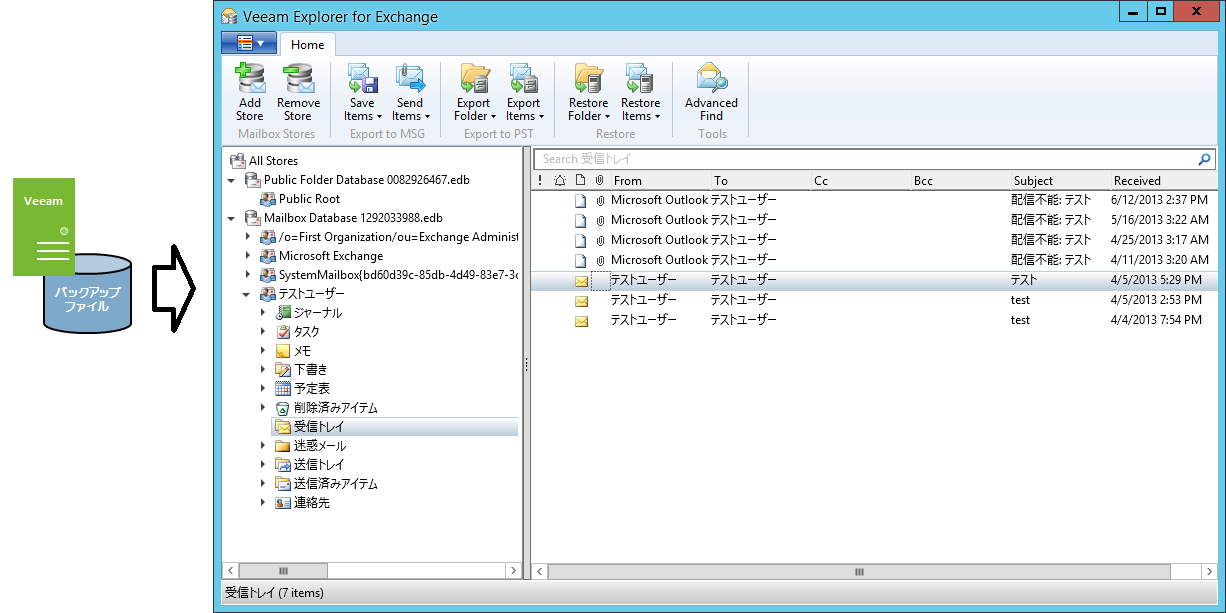Expand the SystemMailbox node
The height and width of the screenshot is (613, 1226).
point(248,275)
